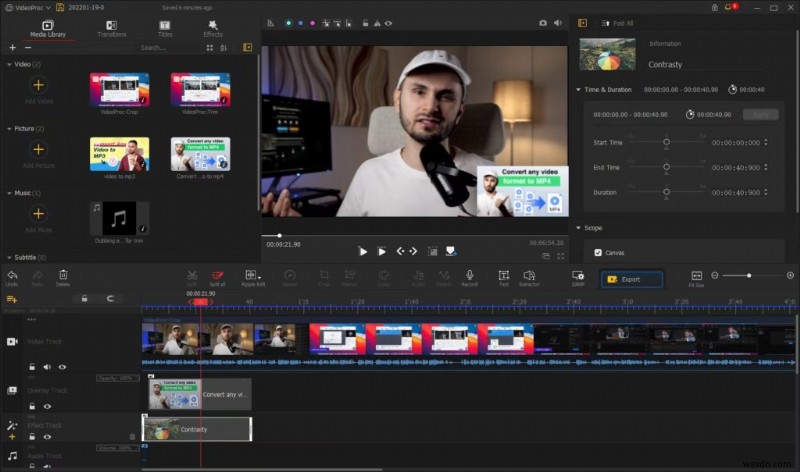
Task: Mute the preview with the speaker icon
Action: 559,22
